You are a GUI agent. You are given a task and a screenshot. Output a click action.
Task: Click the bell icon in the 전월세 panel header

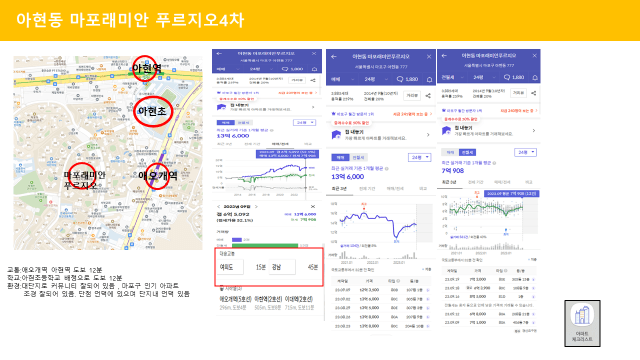click(x=535, y=77)
